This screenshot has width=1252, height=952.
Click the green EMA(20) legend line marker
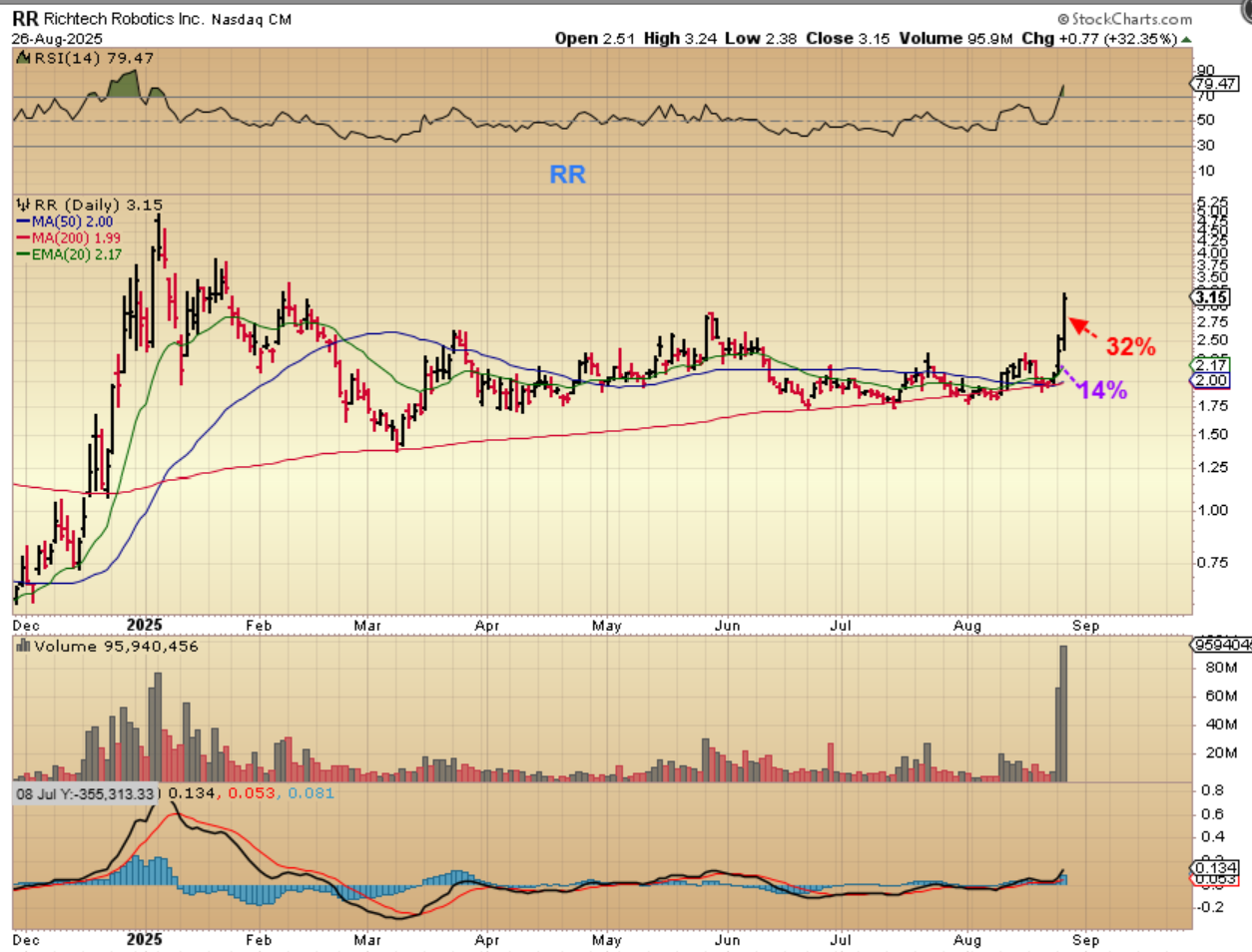tap(23, 254)
